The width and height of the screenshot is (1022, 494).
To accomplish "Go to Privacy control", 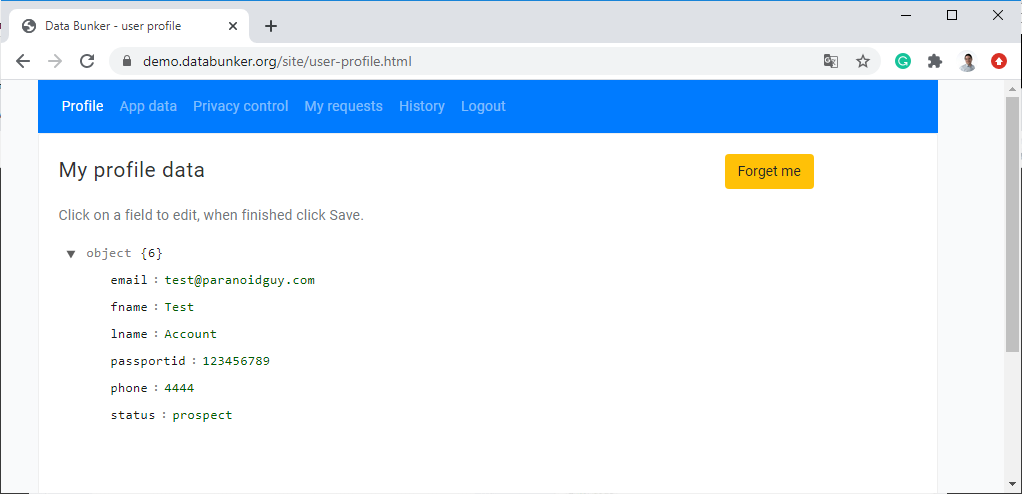I will (x=241, y=106).
